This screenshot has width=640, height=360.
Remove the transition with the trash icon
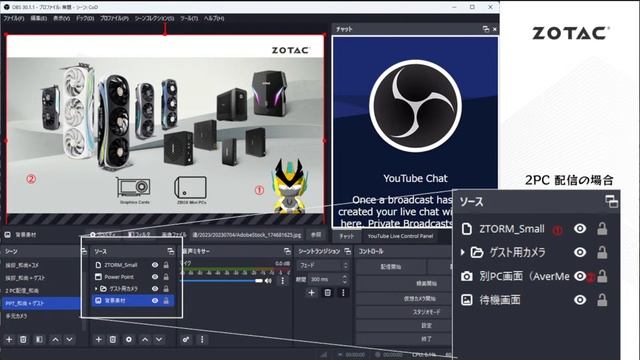tap(327, 293)
